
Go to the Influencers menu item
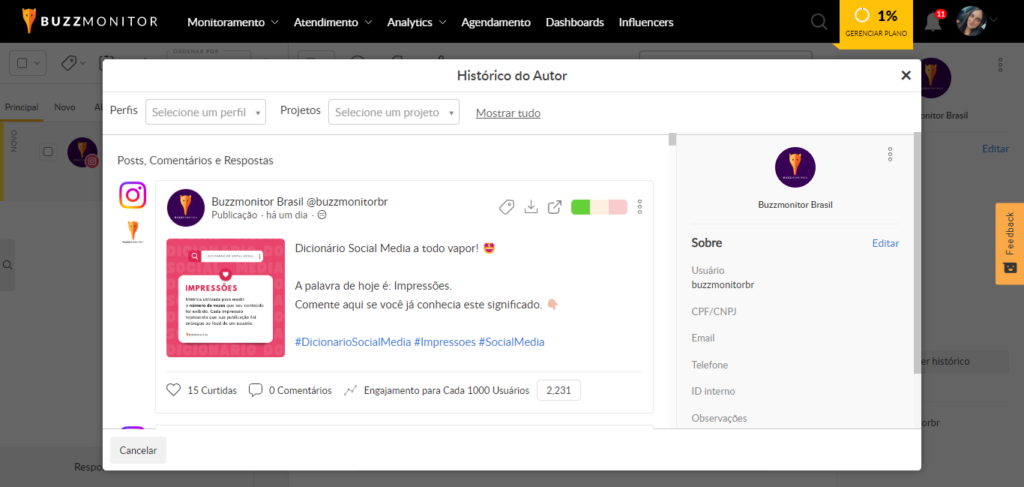[645, 22]
